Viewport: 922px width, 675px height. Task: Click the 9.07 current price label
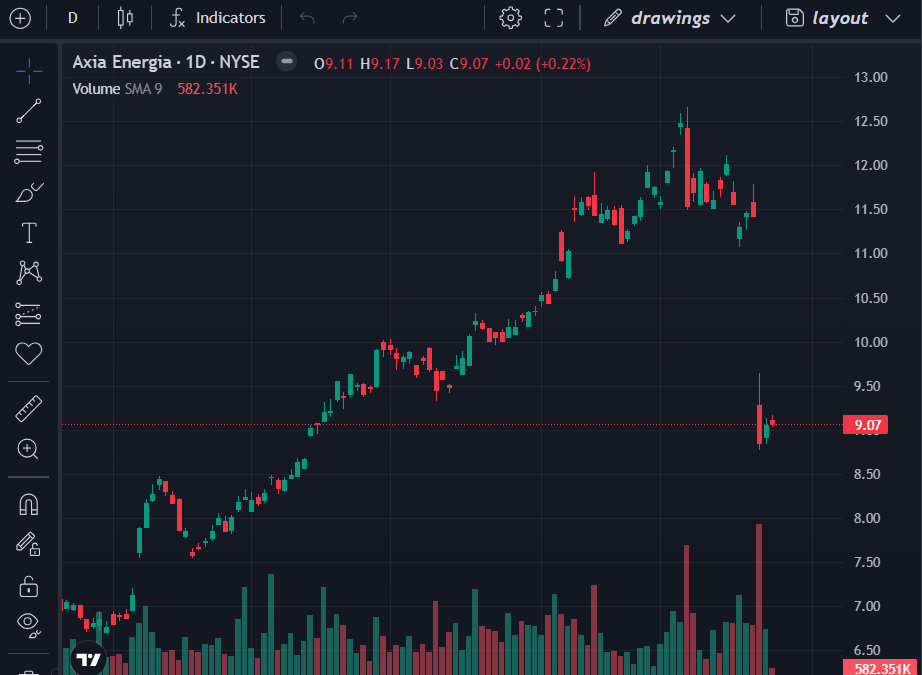[x=867, y=425]
